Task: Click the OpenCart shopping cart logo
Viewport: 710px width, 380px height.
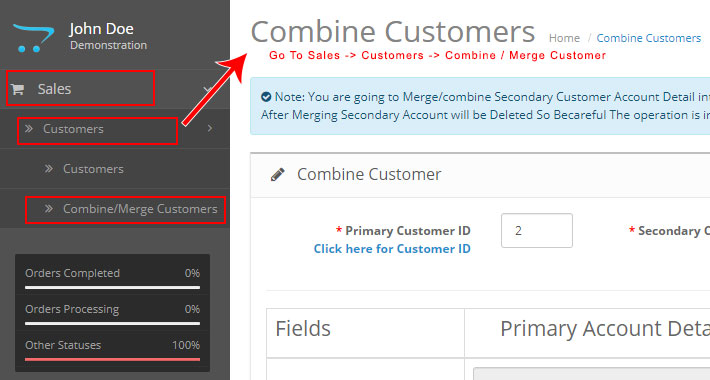Action: point(34,38)
